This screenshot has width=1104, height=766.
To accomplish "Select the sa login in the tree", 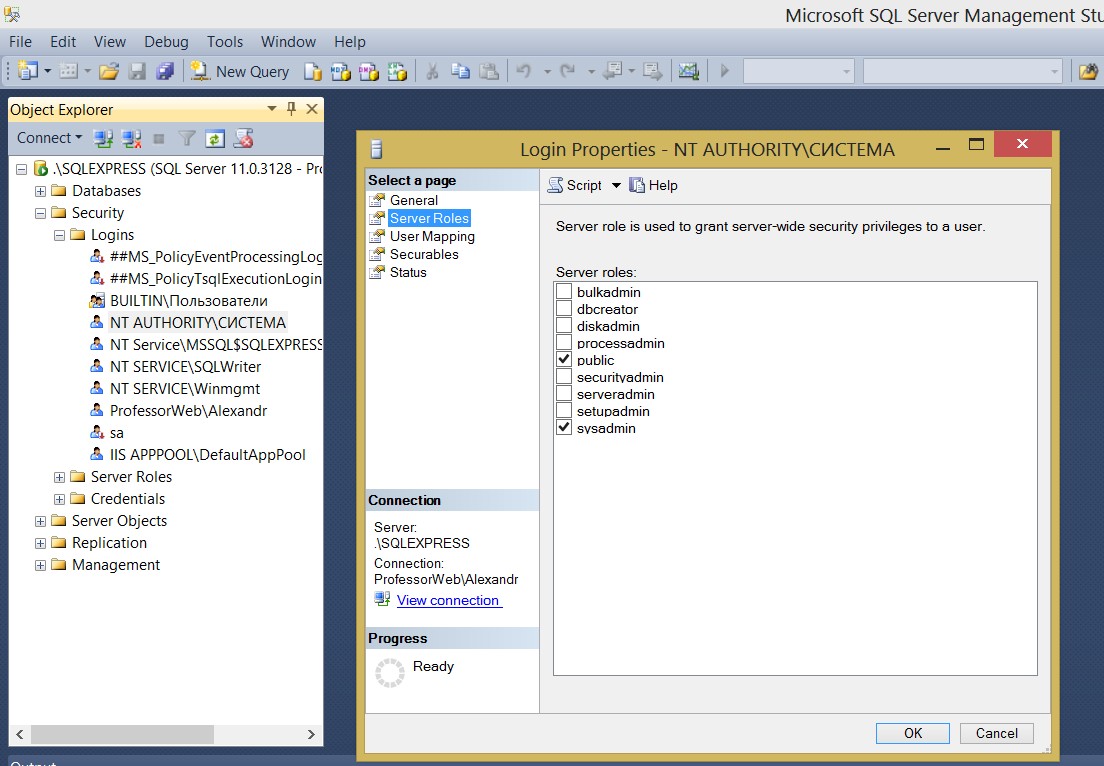I will 117,433.
